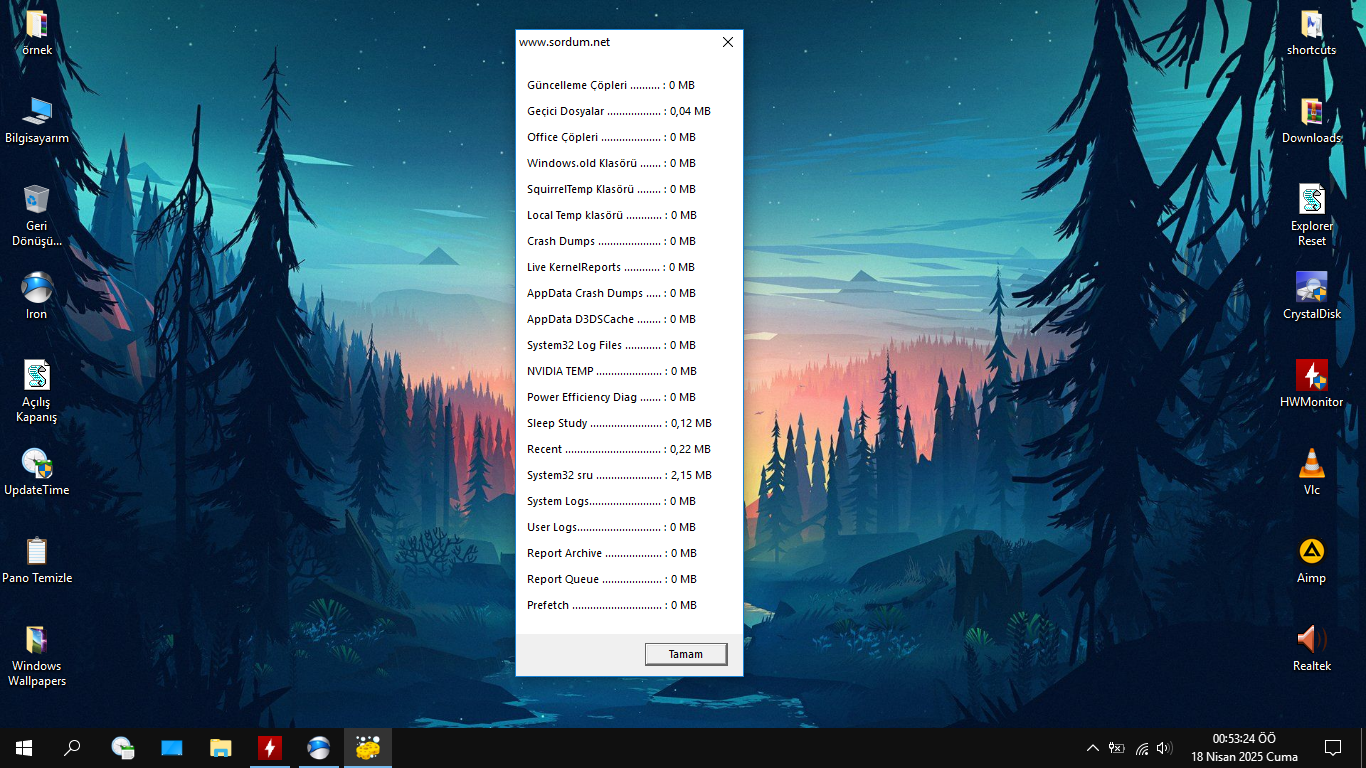Select the Pano Temizle clipboard icon
1366x768 pixels.
point(37,561)
